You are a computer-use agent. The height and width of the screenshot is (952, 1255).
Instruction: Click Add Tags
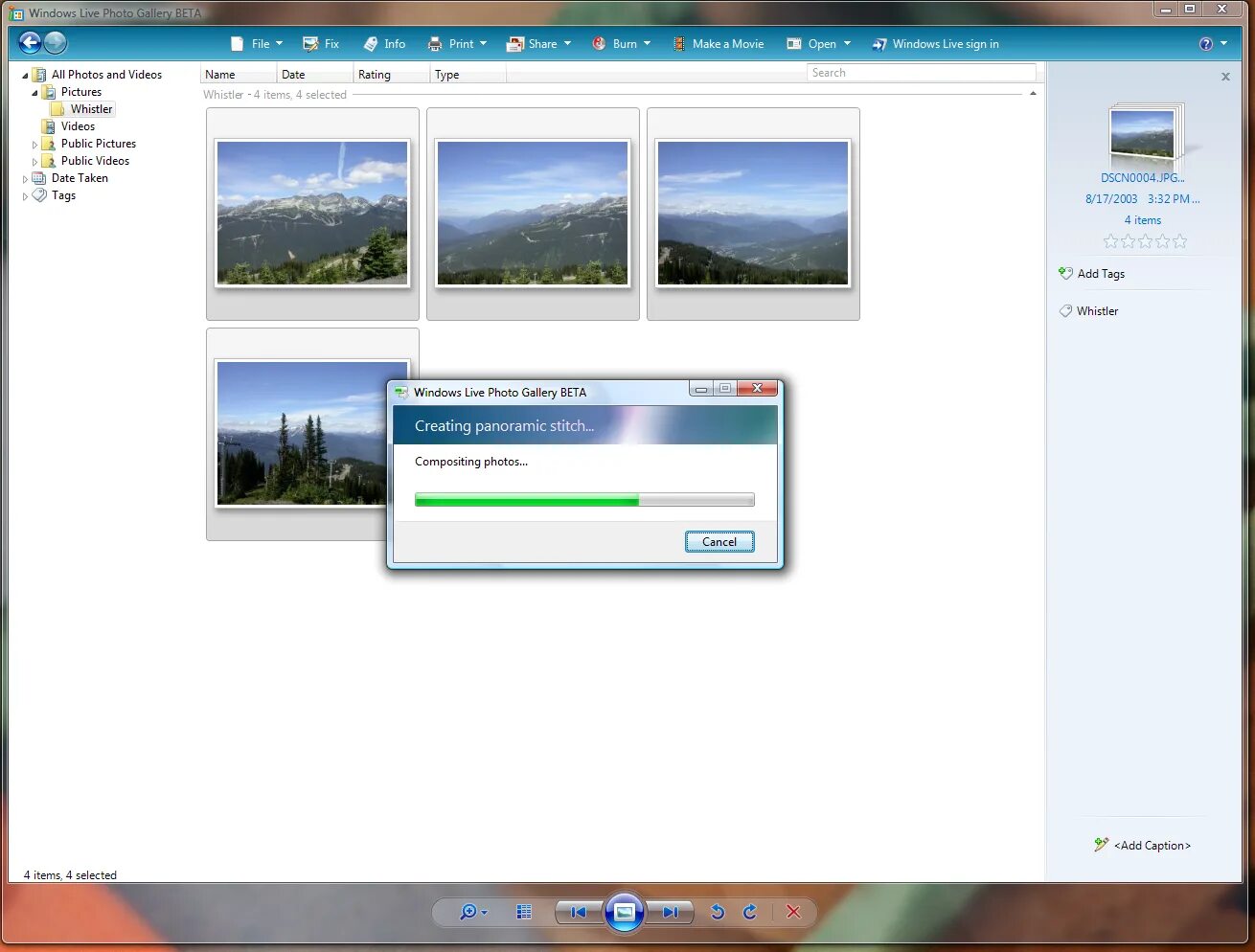[x=1092, y=274]
